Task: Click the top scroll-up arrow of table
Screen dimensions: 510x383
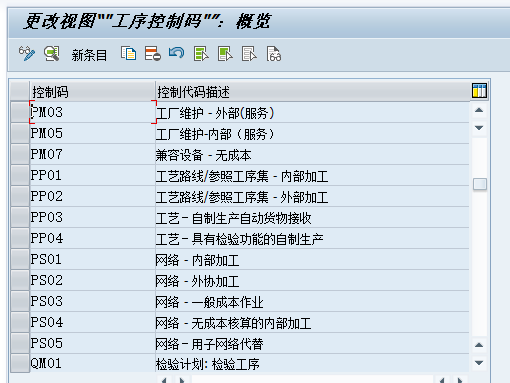Action: pos(479,110)
